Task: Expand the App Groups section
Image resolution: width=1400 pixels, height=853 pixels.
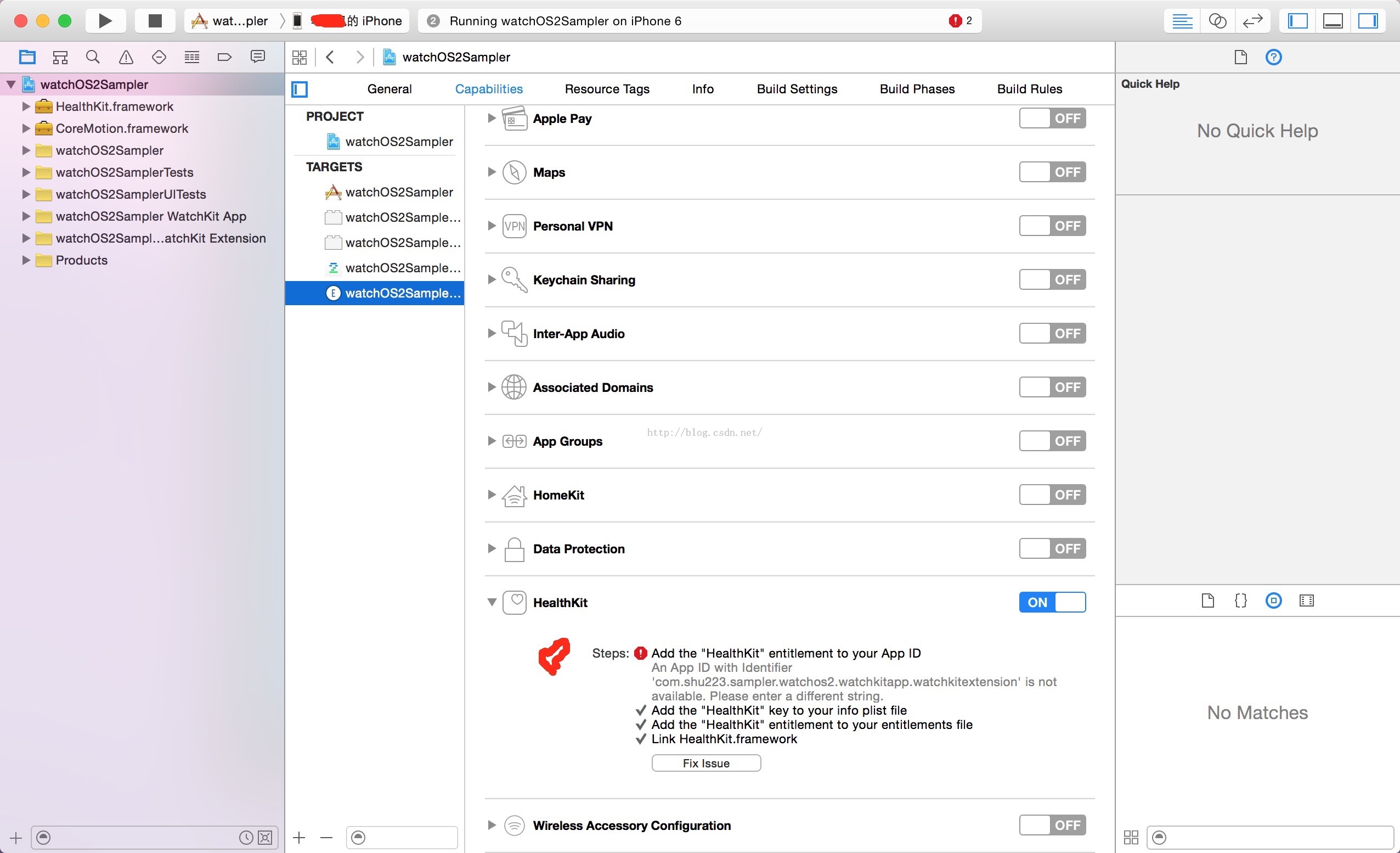Action: (x=492, y=441)
